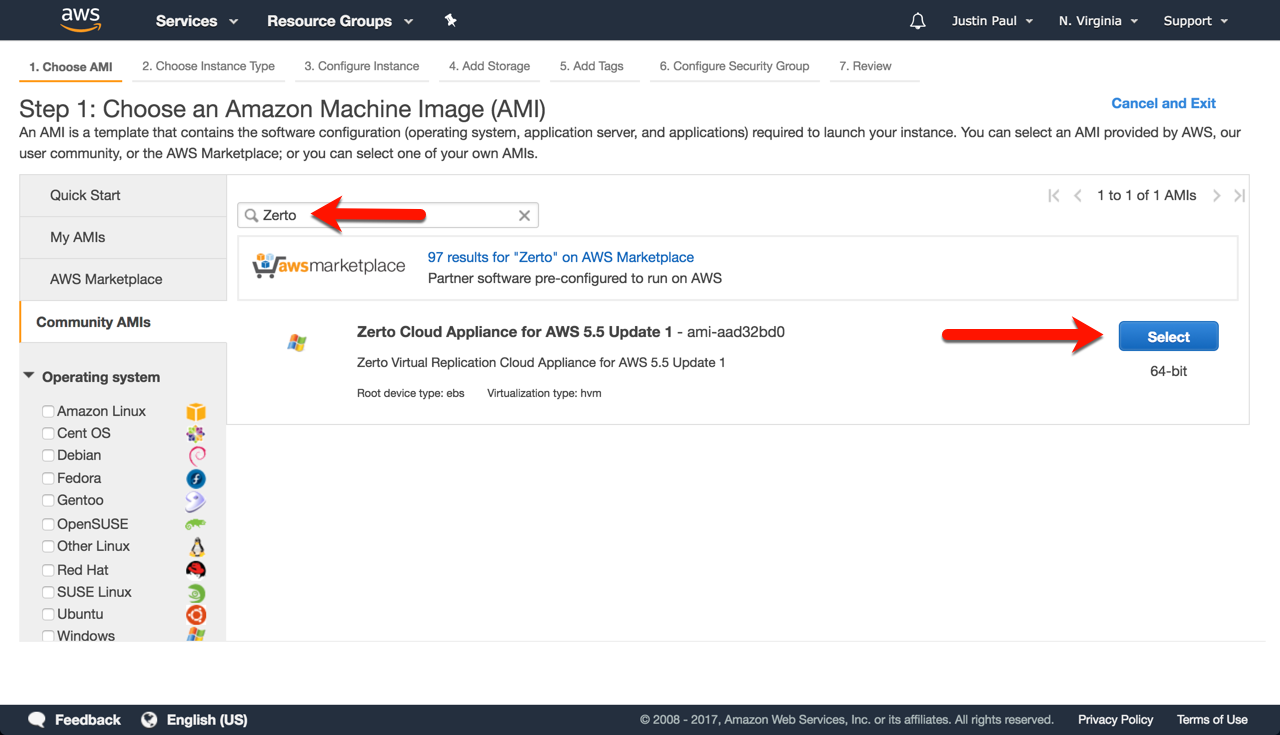Click the globe language icon
This screenshot has width=1280, height=735.
point(150,719)
